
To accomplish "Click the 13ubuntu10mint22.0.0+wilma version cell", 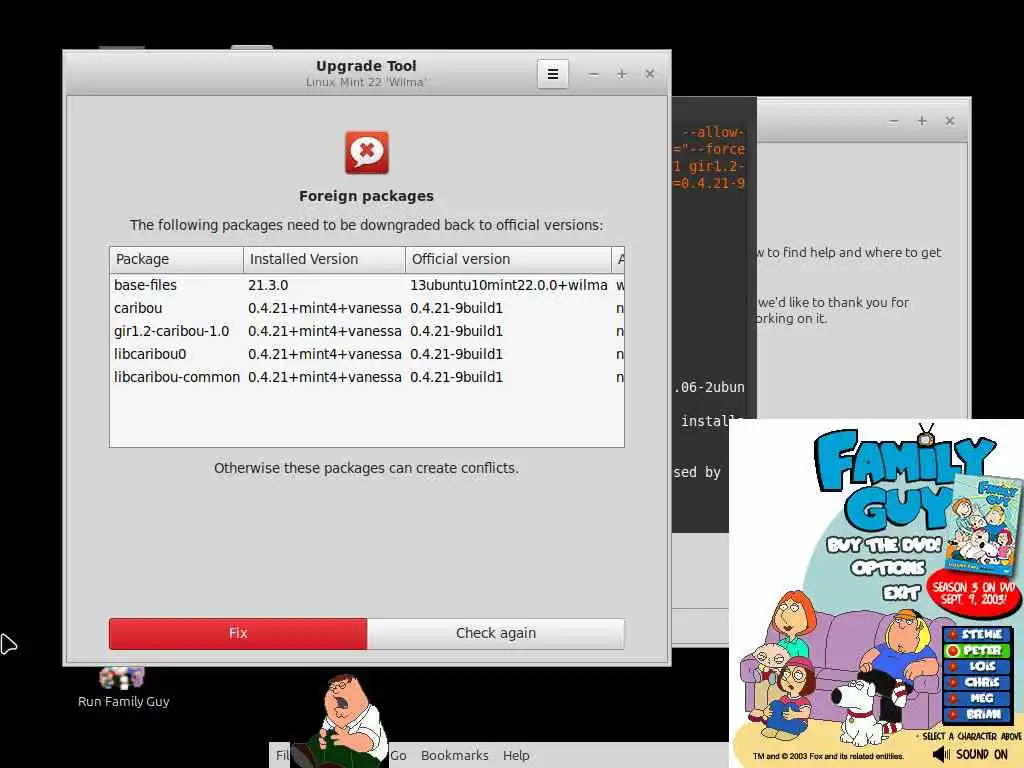I will pyautogui.click(x=509, y=285).
